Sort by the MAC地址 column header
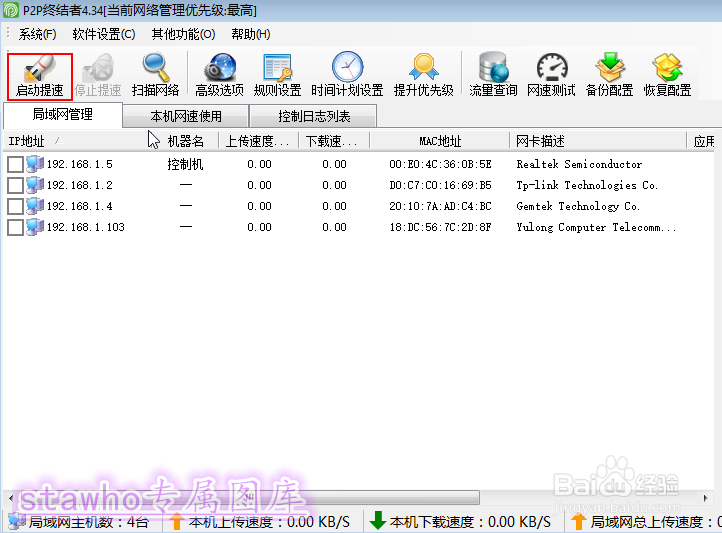The image size is (722, 533). point(440,141)
